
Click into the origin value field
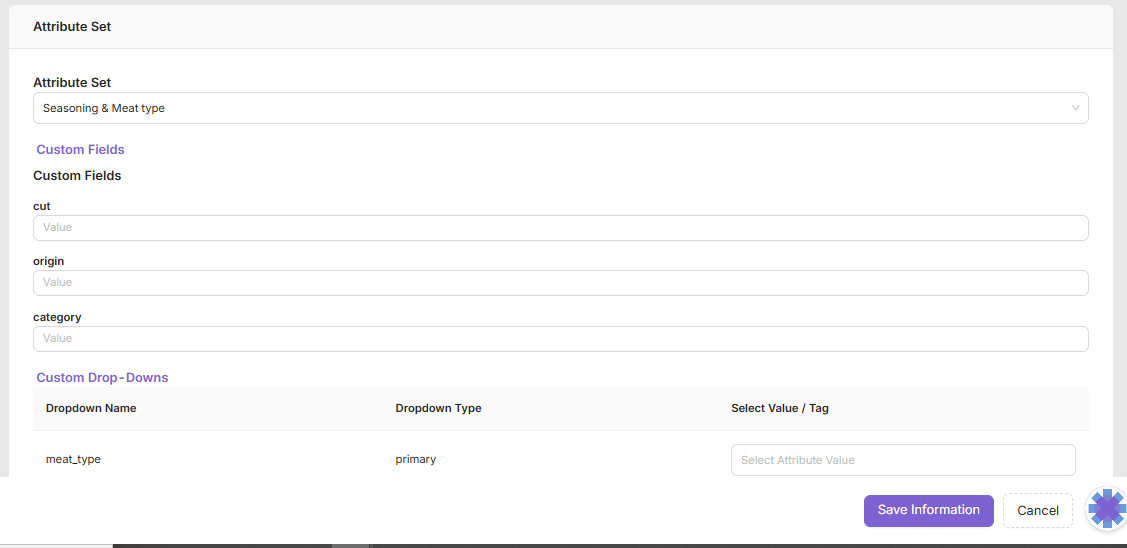(x=560, y=283)
